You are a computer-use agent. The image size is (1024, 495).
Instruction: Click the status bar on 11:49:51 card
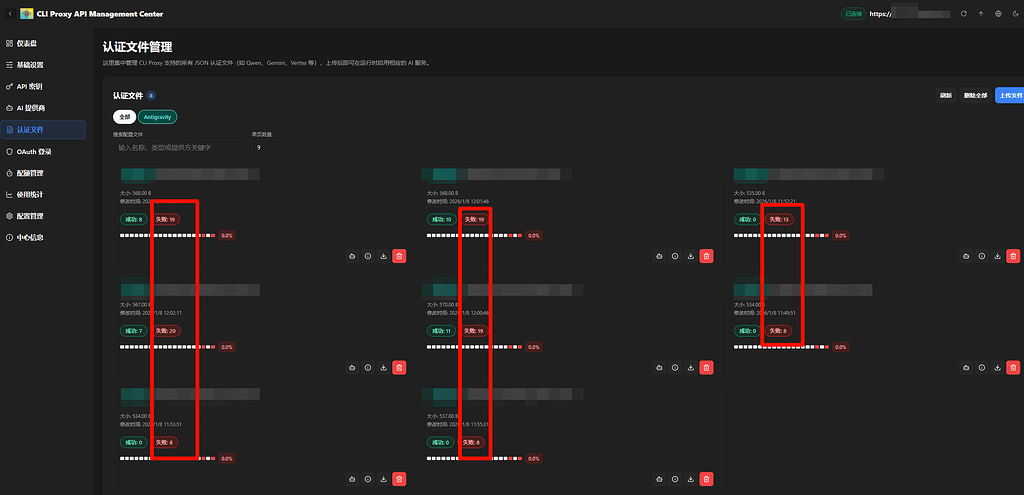pyautogui.click(x=782, y=347)
